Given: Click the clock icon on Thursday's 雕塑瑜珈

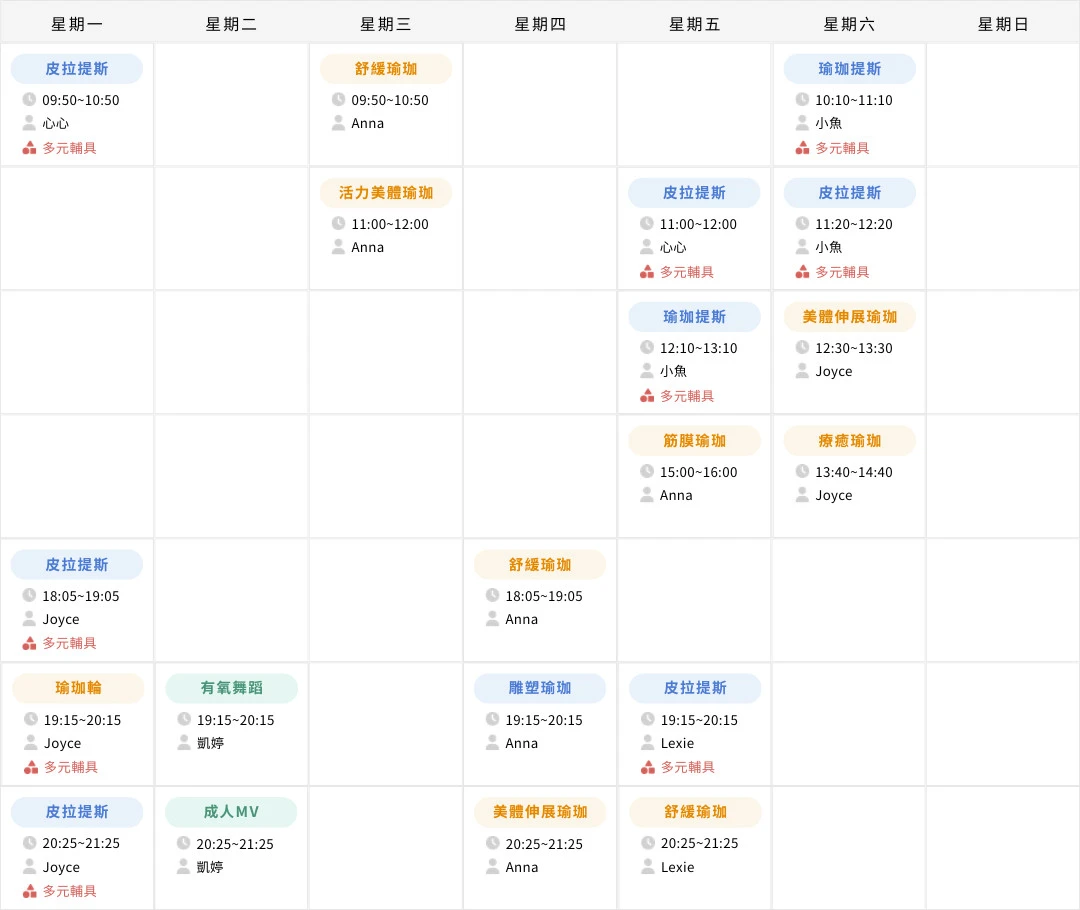Looking at the screenshot, I should point(491,719).
